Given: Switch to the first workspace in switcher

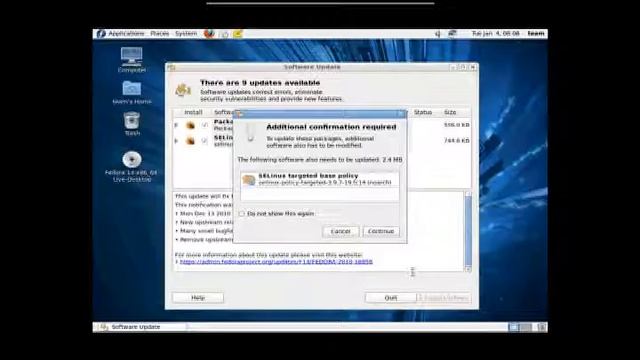Looking at the screenshot, I should [513, 327].
